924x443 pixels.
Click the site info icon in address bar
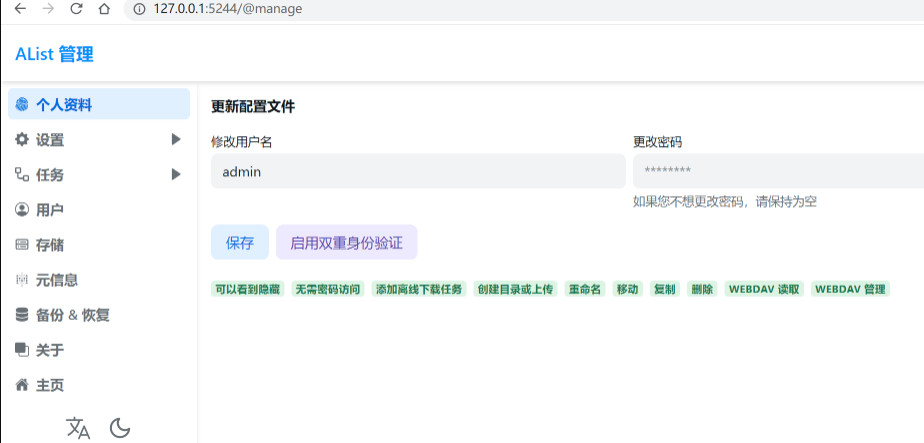(139, 9)
